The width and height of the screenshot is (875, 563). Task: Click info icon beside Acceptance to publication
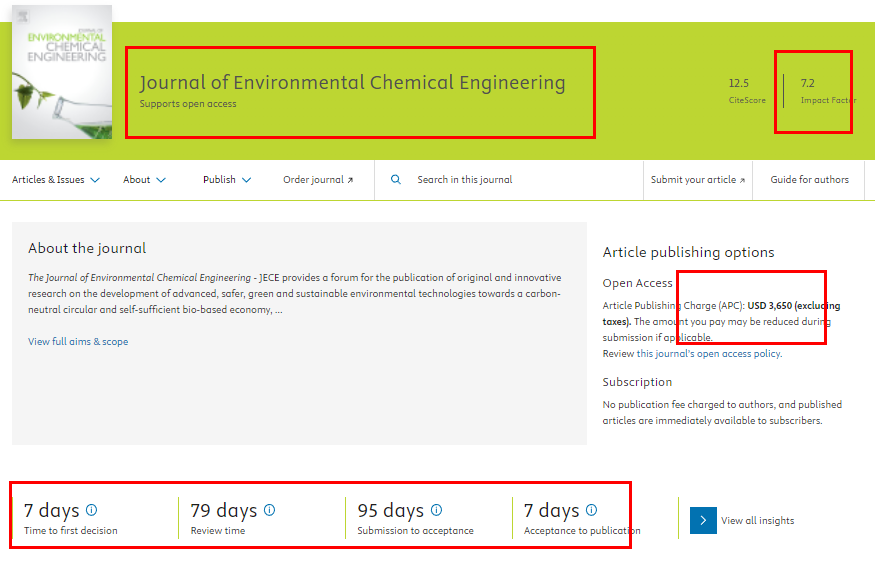pyautogui.click(x=592, y=509)
